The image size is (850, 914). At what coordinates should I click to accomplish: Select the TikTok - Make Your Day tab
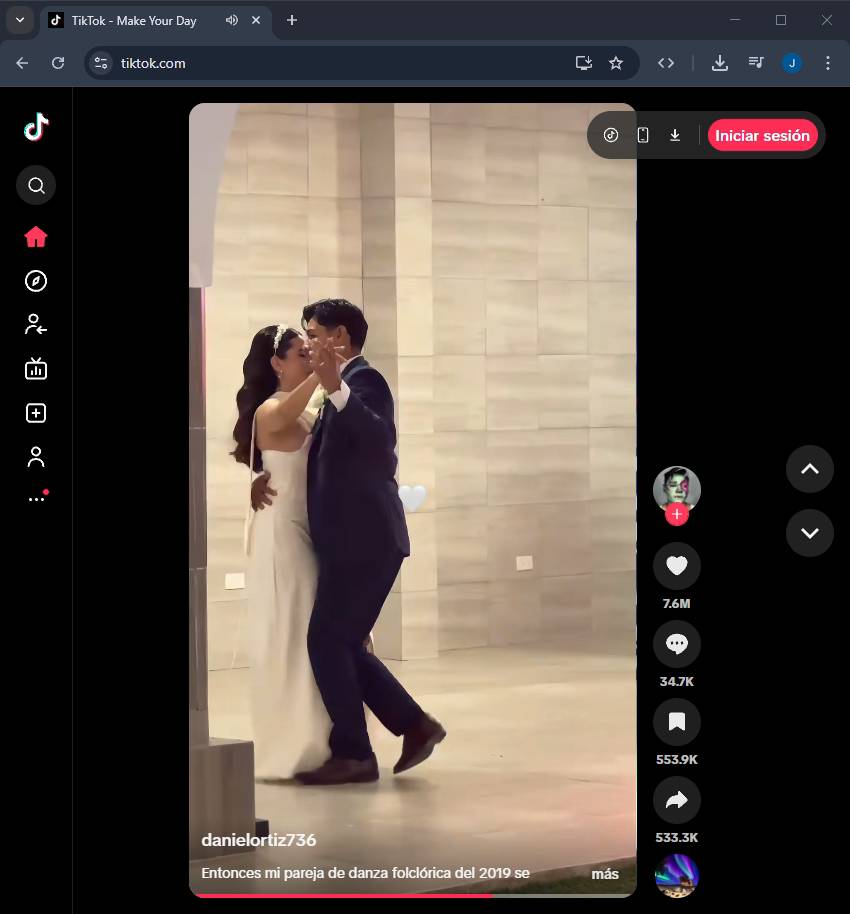click(x=134, y=20)
